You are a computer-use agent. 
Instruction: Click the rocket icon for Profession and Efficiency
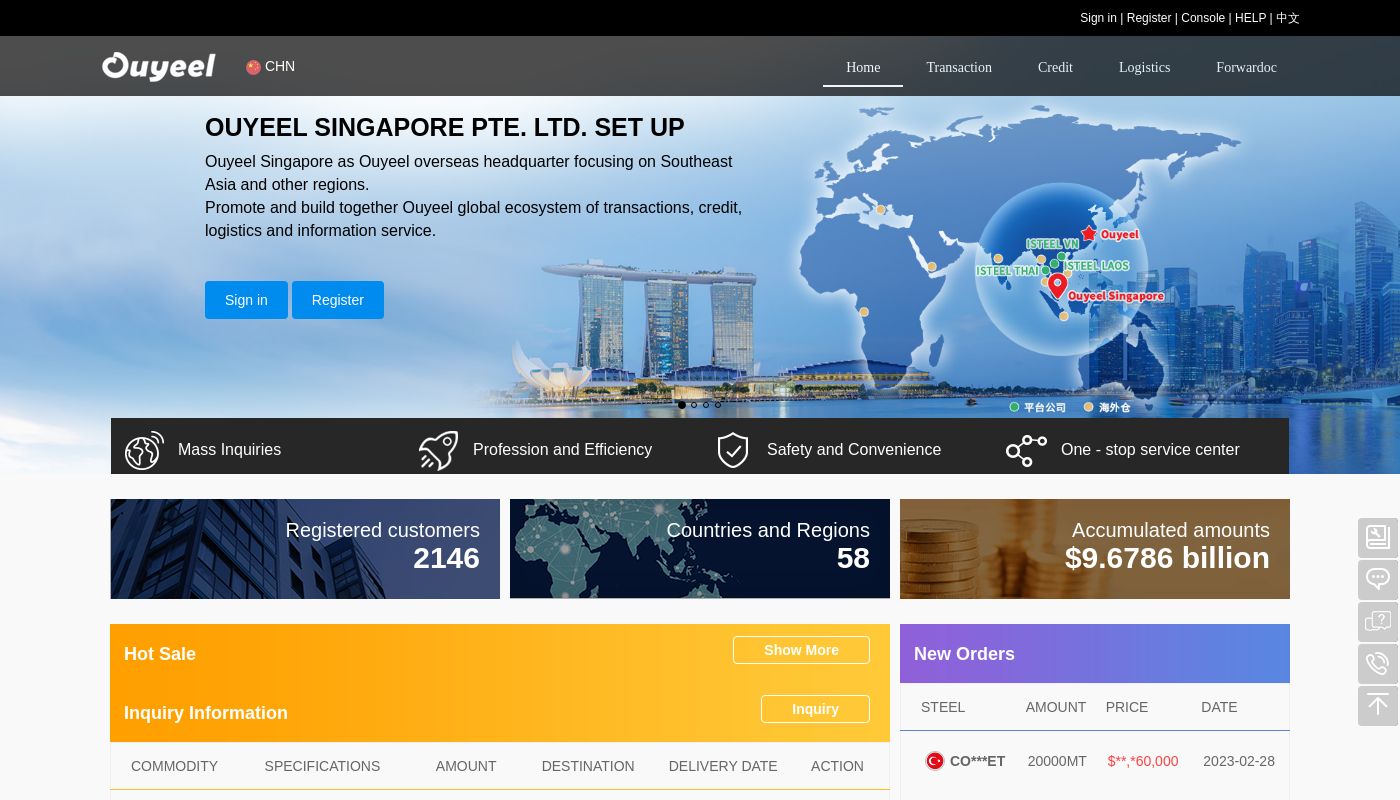438,450
